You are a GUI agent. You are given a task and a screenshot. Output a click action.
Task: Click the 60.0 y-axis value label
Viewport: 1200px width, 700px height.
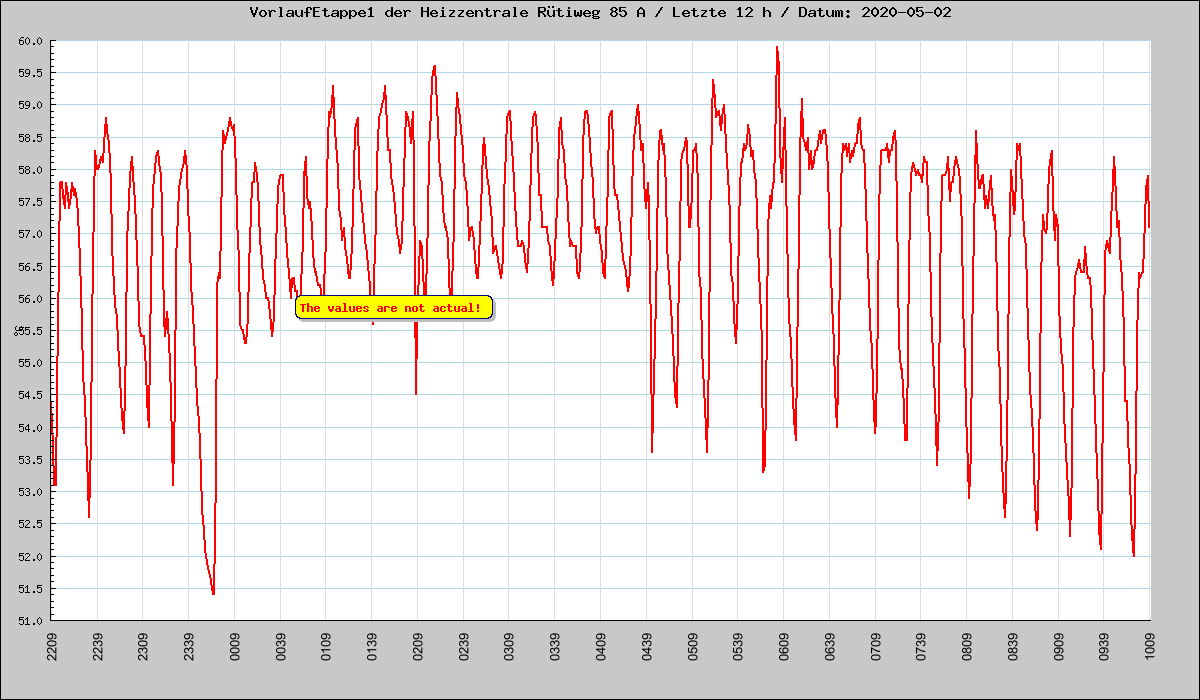click(x=29, y=41)
